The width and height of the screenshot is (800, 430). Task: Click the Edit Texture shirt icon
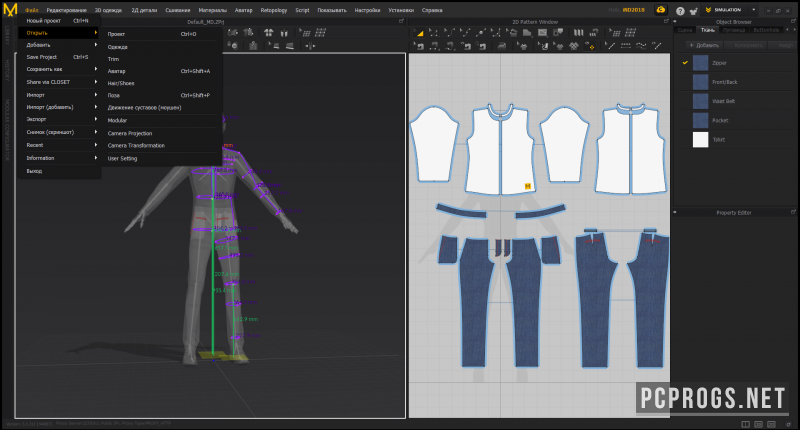click(x=522, y=46)
